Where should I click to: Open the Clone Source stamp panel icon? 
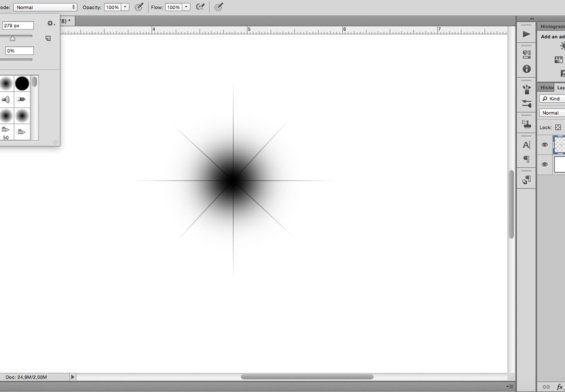[x=526, y=124]
